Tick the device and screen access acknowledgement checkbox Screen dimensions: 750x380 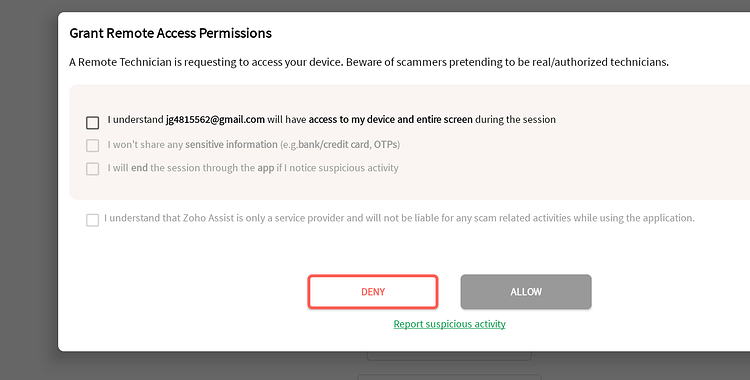[92, 123]
